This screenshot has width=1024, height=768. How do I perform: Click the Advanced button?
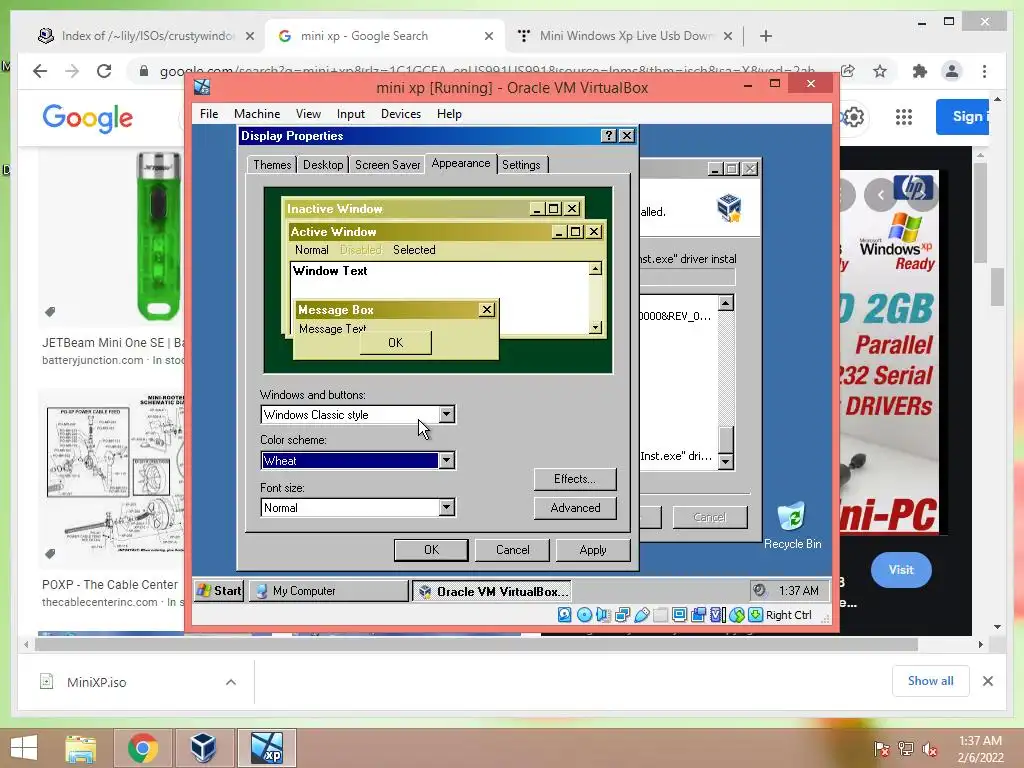coord(575,507)
